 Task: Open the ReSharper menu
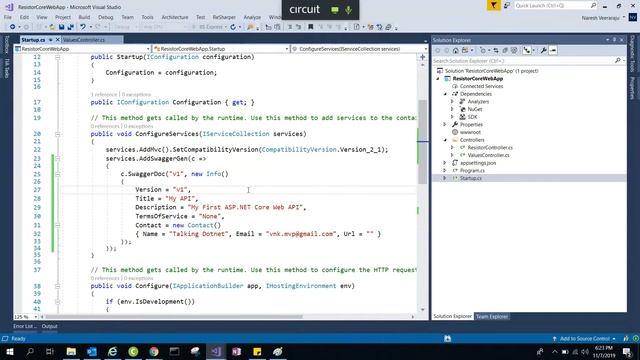click(x=224, y=17)
